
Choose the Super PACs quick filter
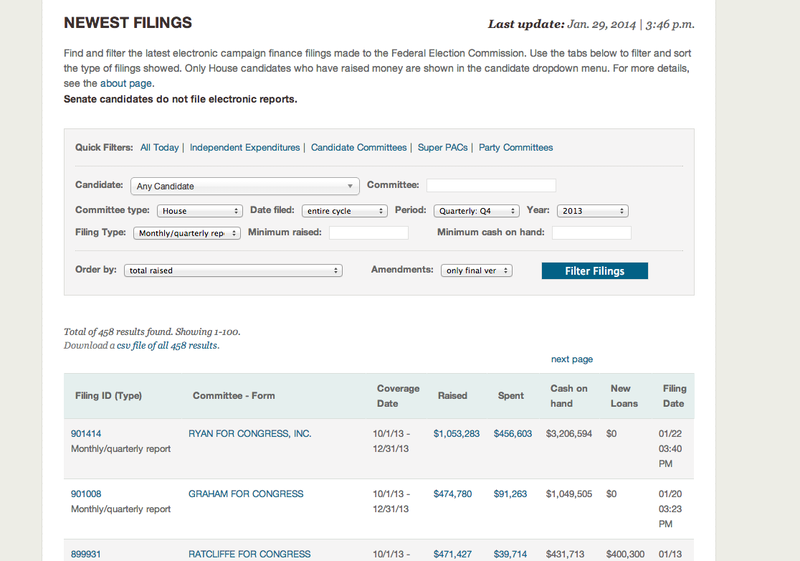[443, 148]
